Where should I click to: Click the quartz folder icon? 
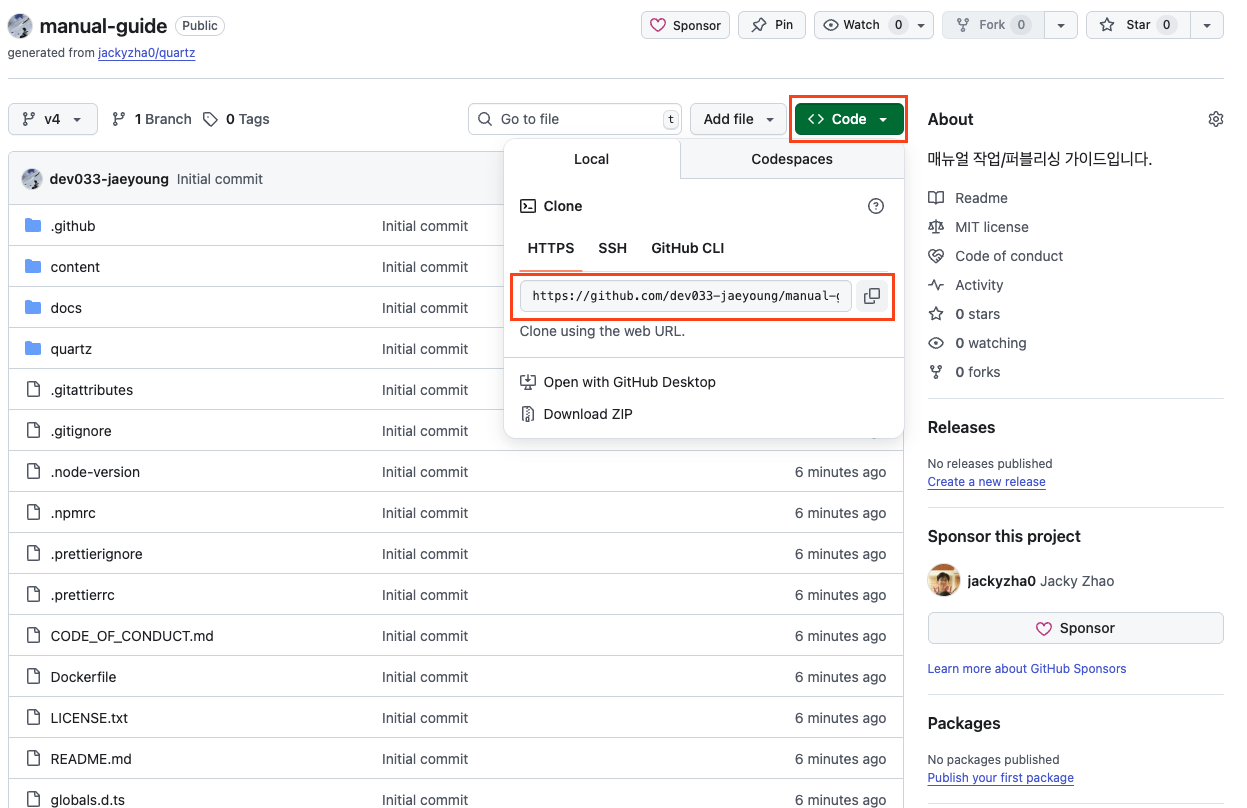pyautogui.click(x=33, y=349)
